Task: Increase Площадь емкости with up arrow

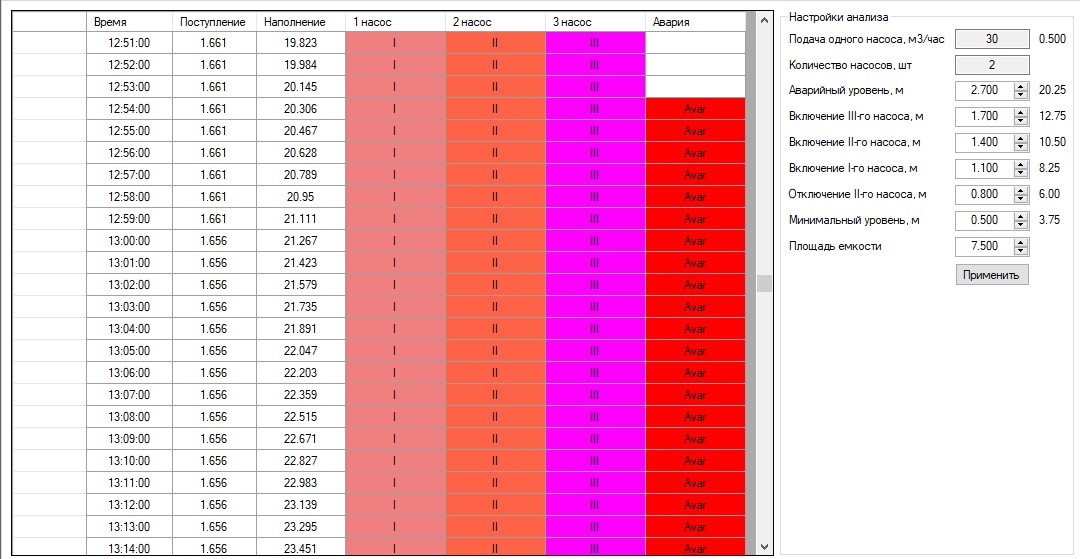Action: tap(1020, 243)
